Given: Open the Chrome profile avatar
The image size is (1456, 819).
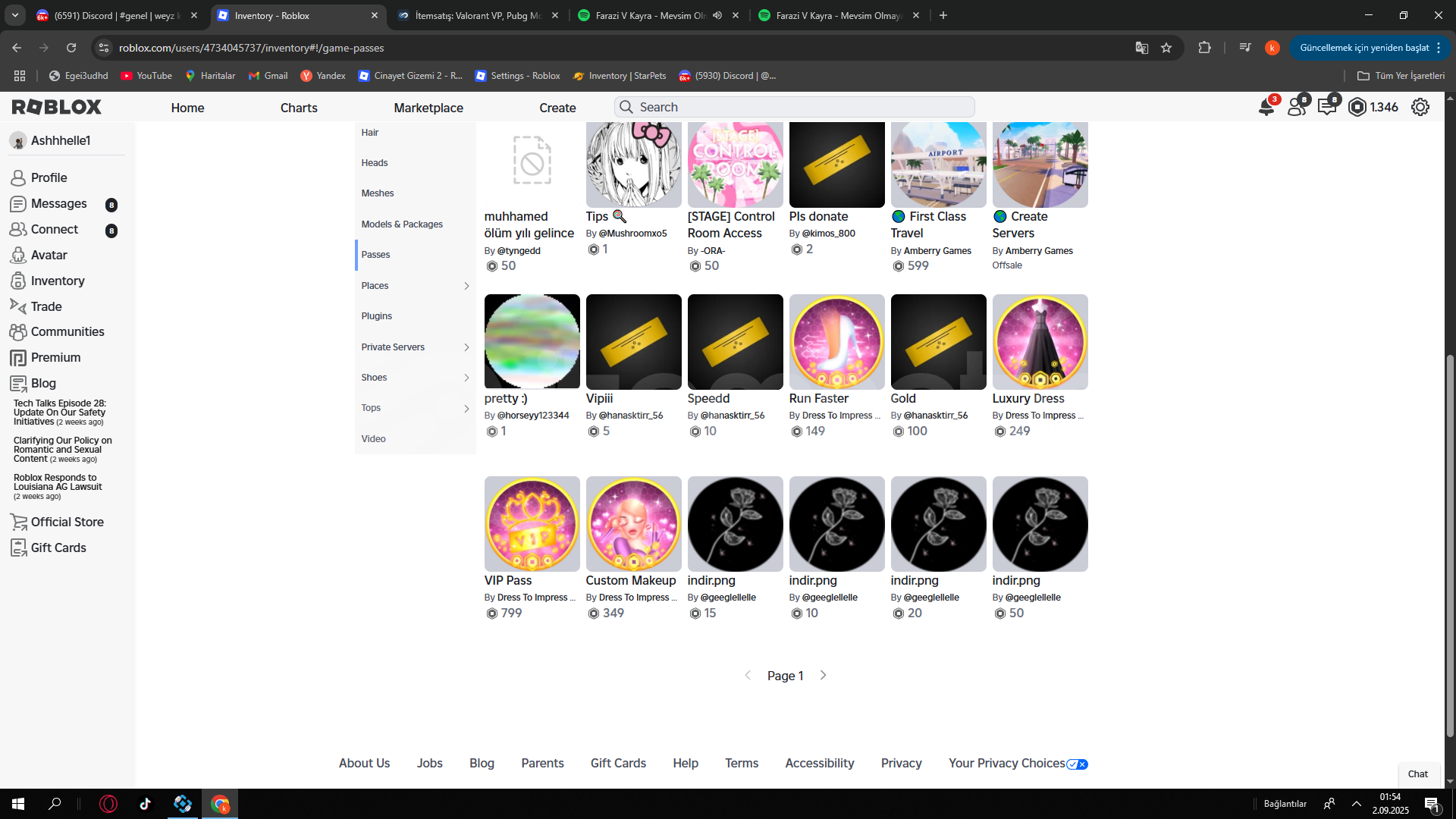Looking at the screenshot, I should click(1272, 48).
